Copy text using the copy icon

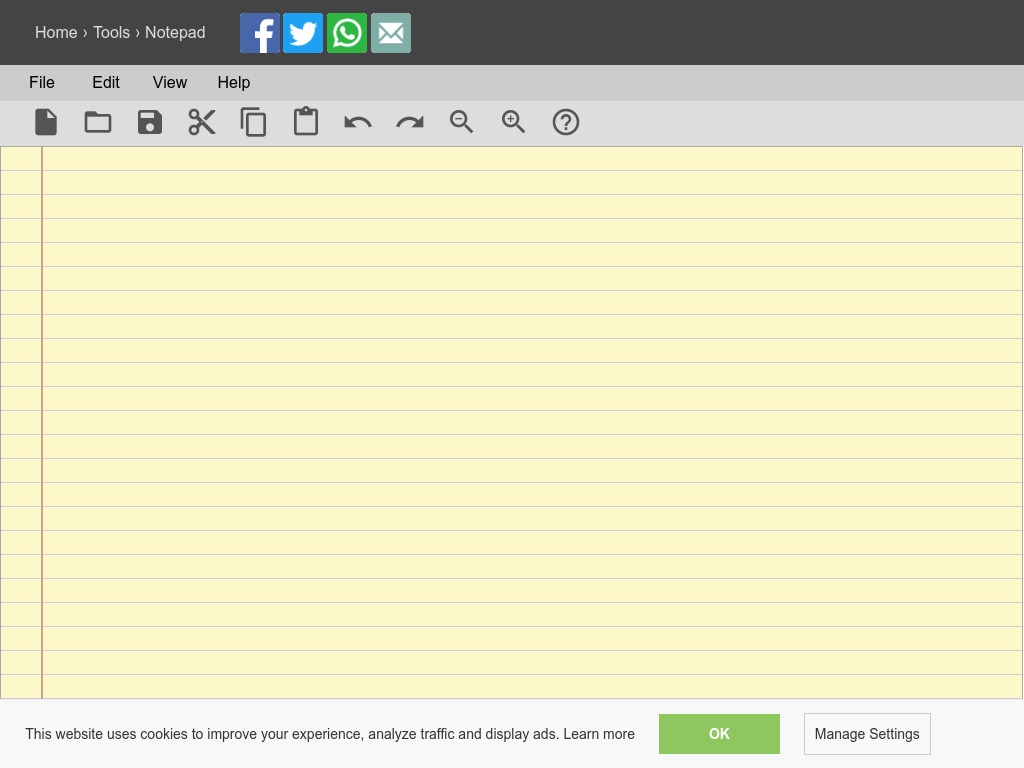[253, 122]
